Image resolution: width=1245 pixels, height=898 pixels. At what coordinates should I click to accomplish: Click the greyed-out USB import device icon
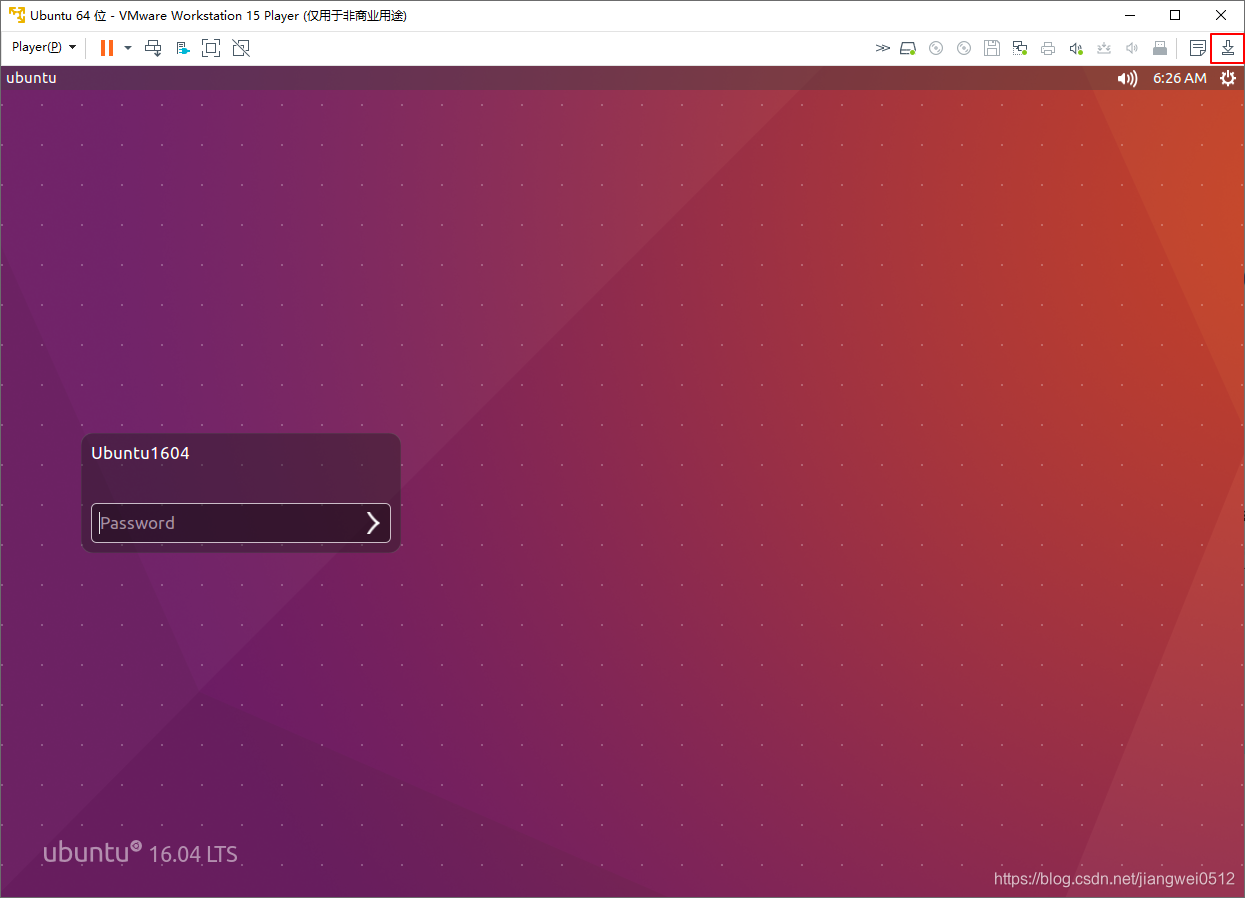(1104, 47)
